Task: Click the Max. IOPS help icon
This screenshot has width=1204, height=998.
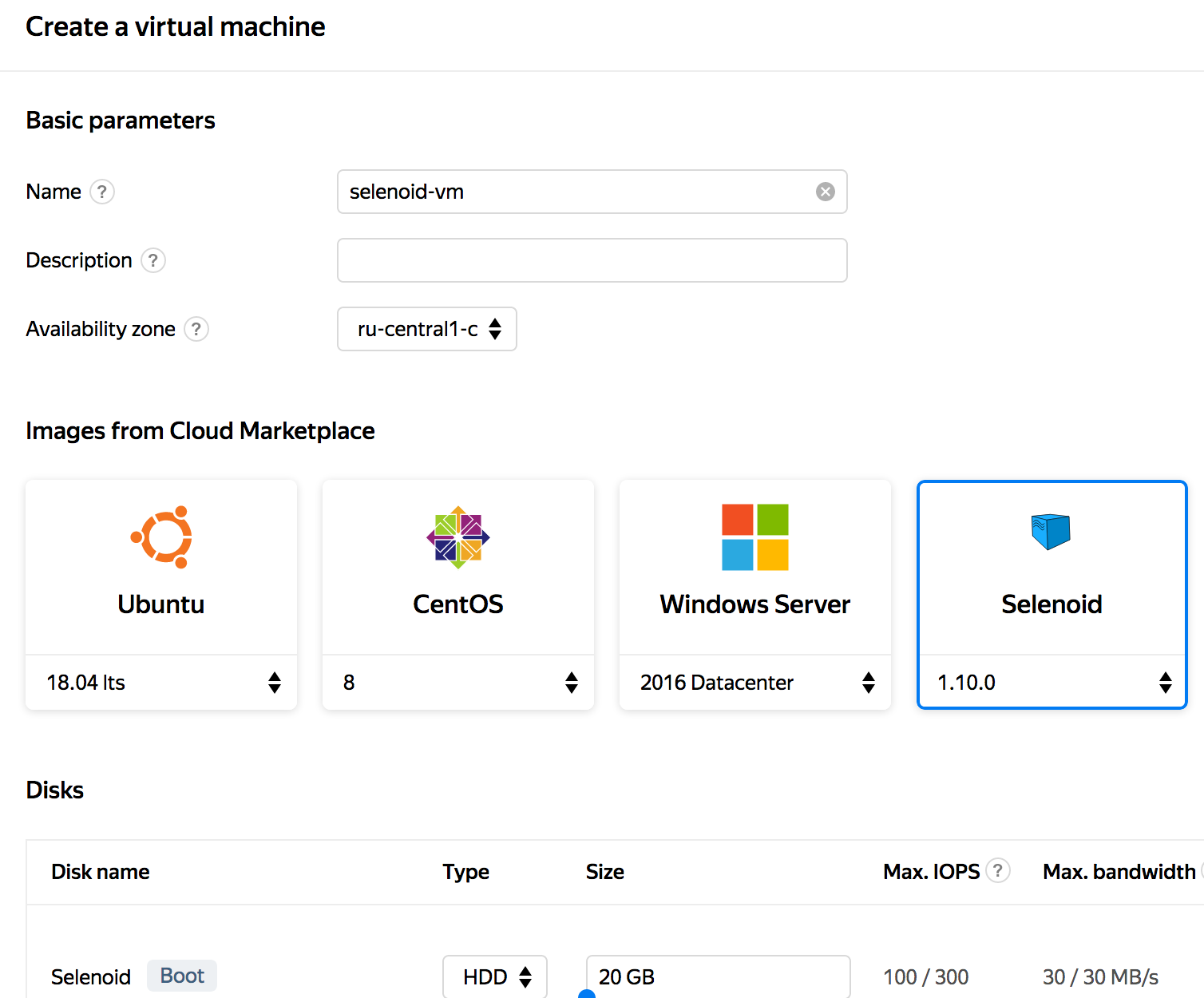Action: pos(999,871)
